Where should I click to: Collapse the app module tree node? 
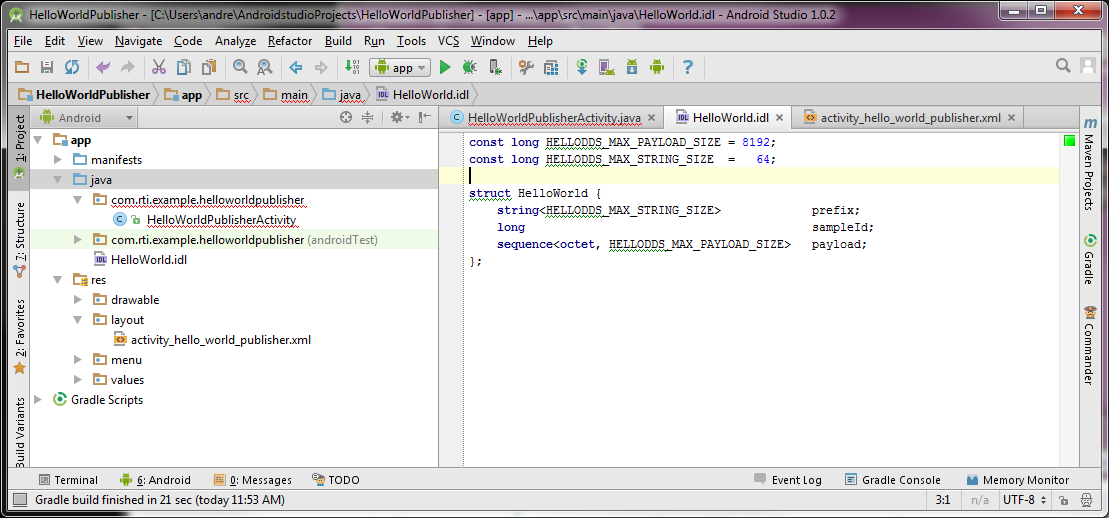coord(37,140)
